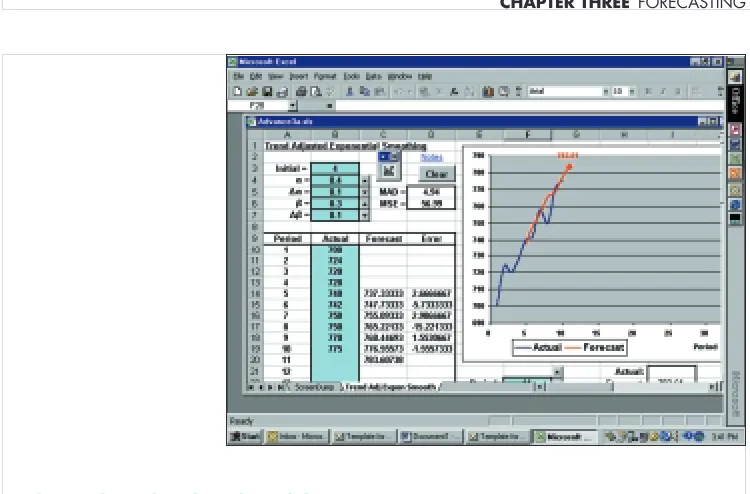Open the dropdown arrow below the chart
This screenshot has width=750, height=494.
[557, 372]
